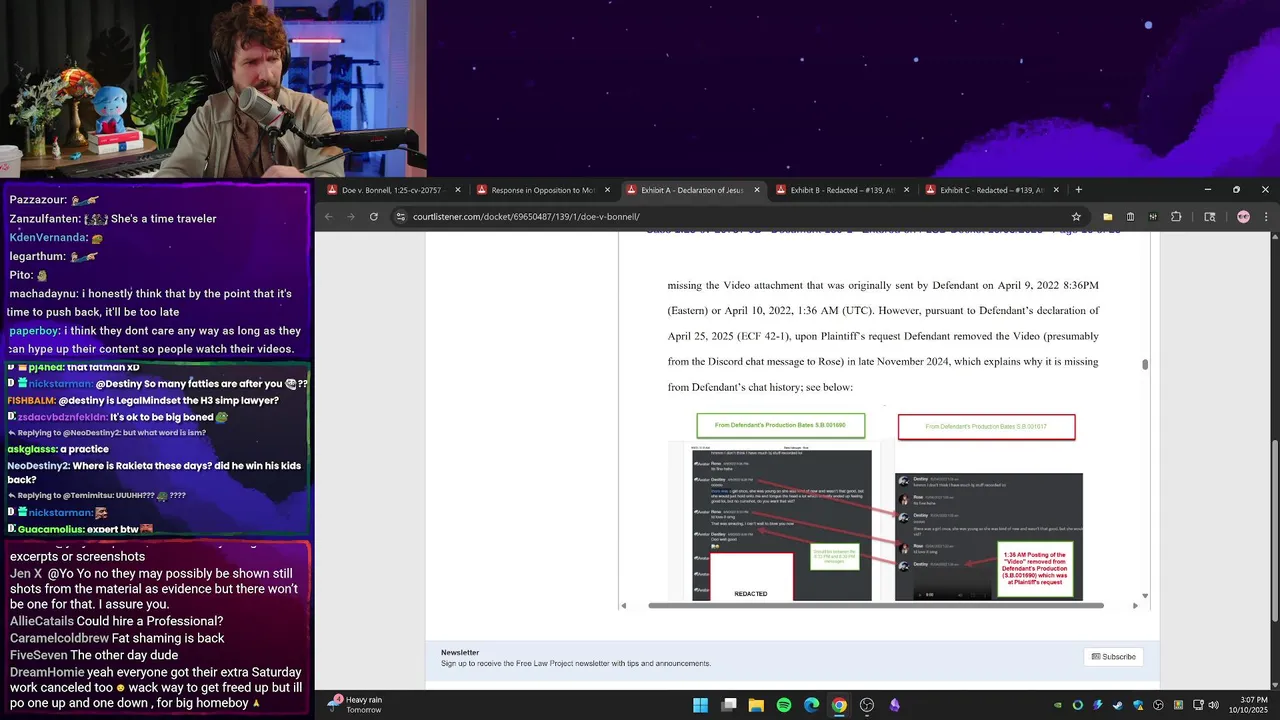Image resolution: width=1280 pixels, height=720 pixels.
Task: Open the Extensions puzzle-piece menu
Action: (x=1176, y=216)
